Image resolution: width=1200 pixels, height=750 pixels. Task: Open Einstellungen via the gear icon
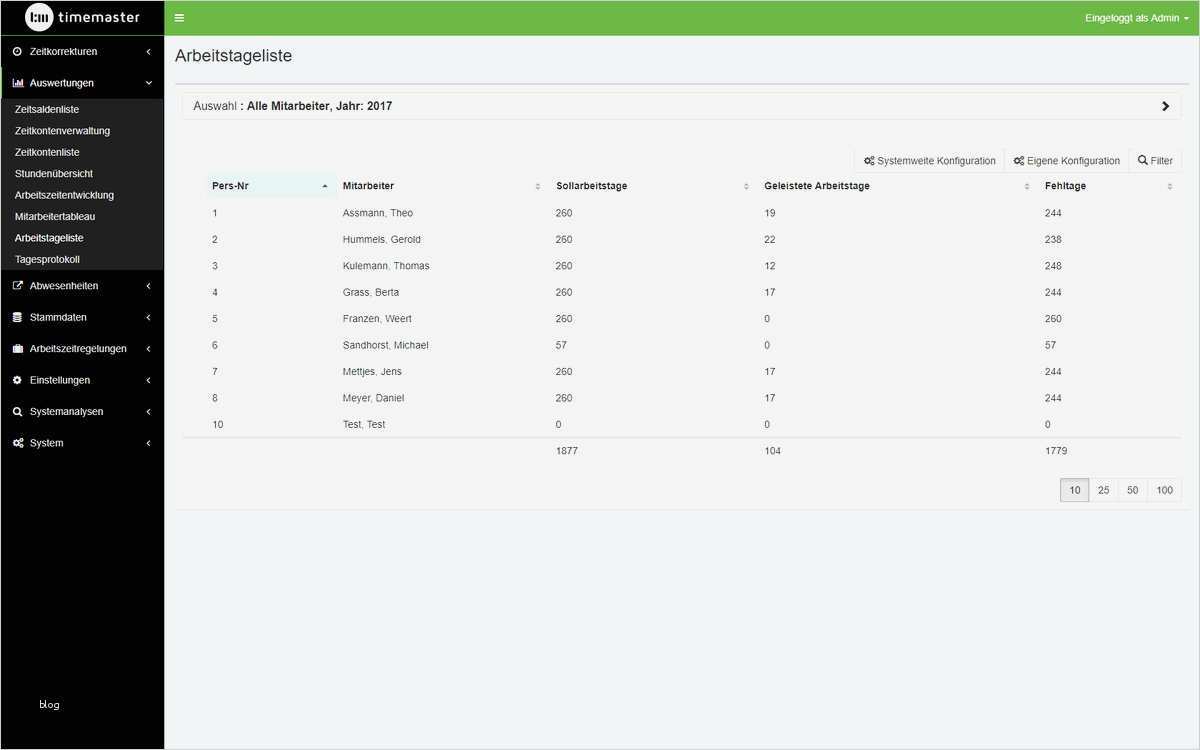[17, 380]
